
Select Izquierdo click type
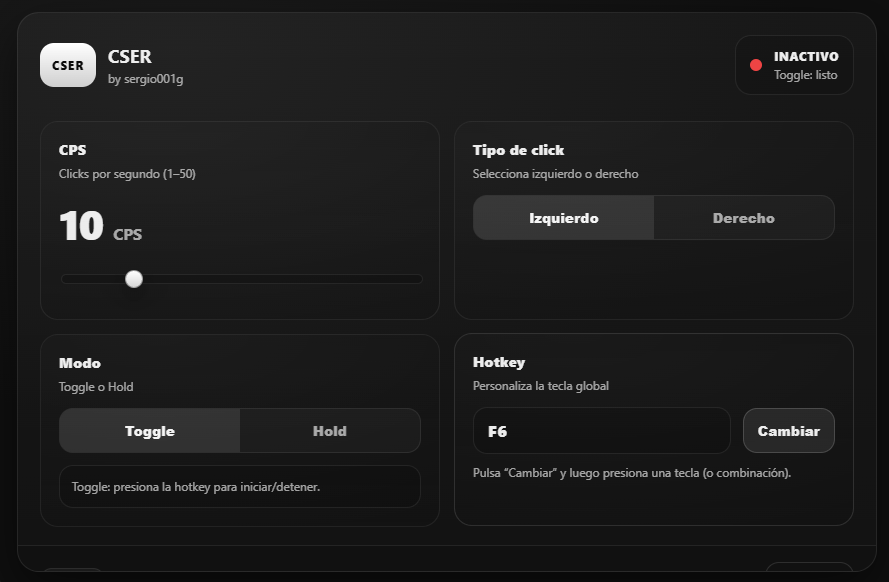coord(563,218)
